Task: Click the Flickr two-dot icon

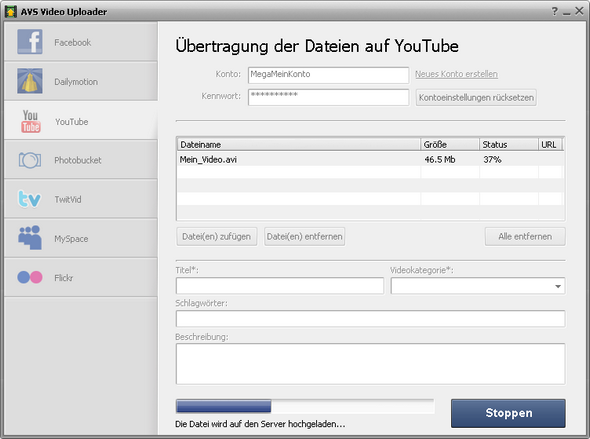Action: click(x=30, y=277)
